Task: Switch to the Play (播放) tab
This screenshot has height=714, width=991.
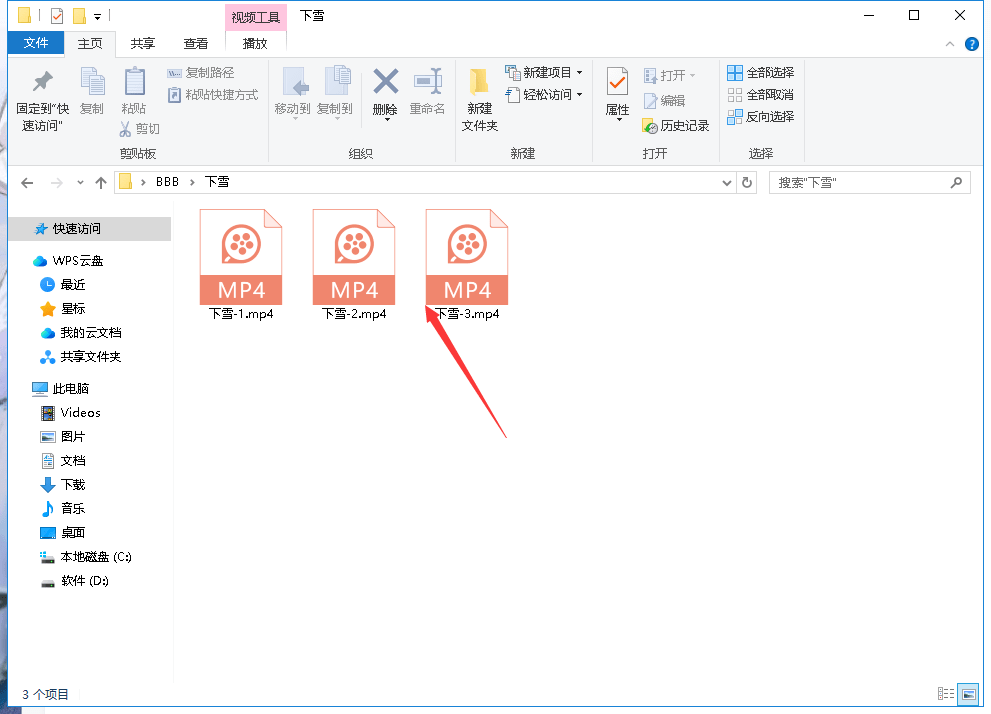Action: [x=255, y=44]
